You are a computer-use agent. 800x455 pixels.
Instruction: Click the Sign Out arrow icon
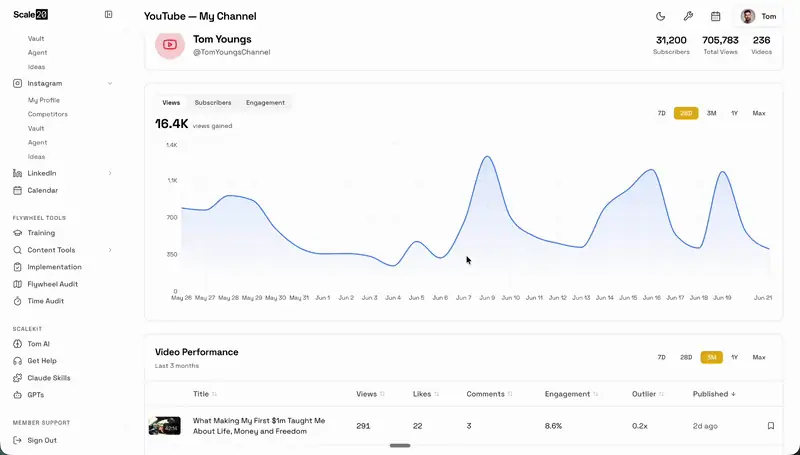click(17, 440)
